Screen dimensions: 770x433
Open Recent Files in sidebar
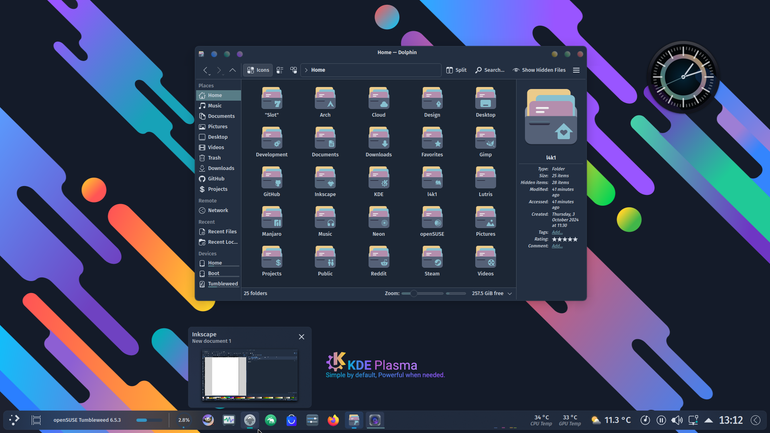coord(219,232)
